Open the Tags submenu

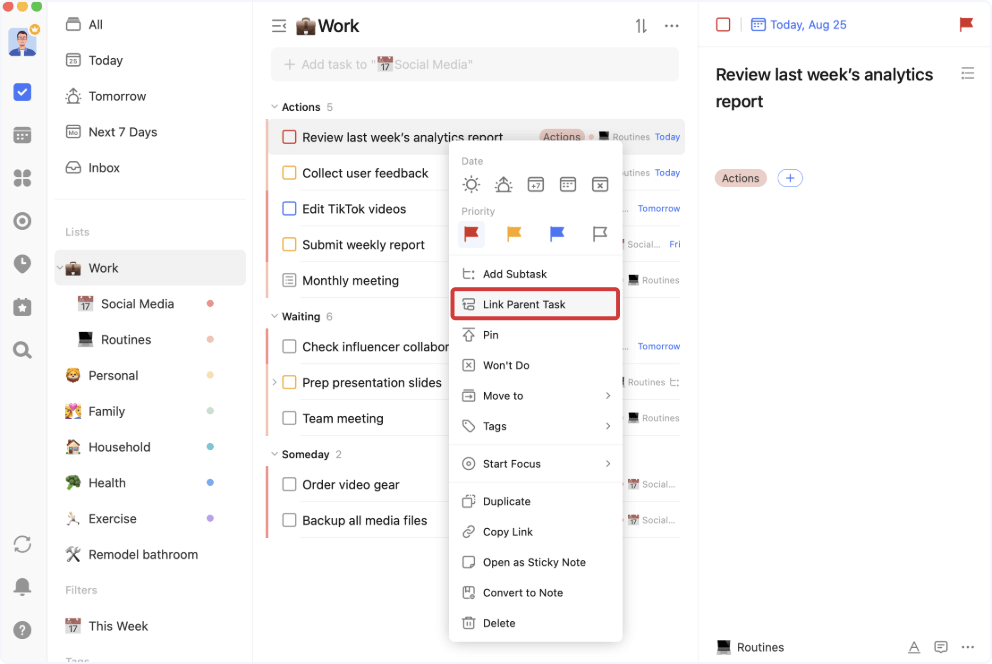(535, 426)
